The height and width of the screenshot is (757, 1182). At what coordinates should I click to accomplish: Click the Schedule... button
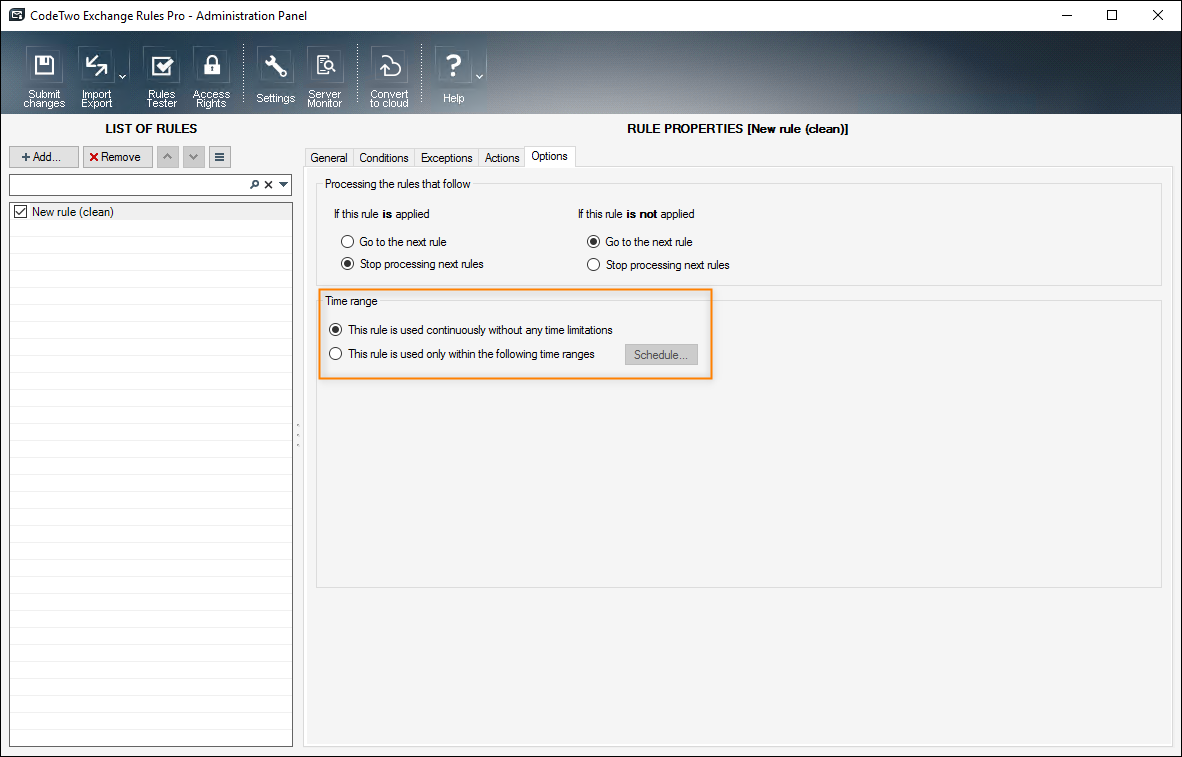click(661, 354)
